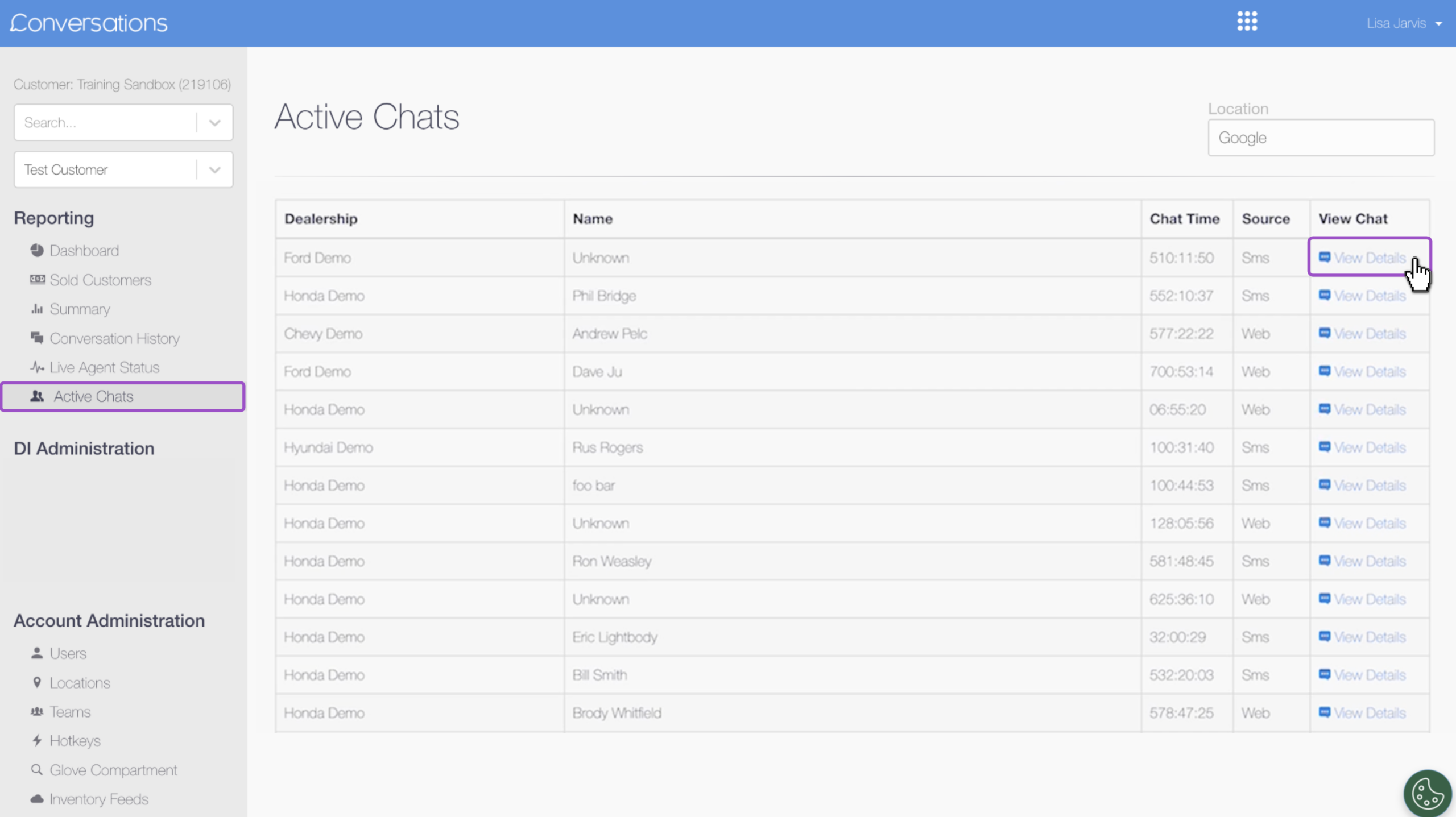Open the Users administration page
This screenshot has width=1456, height=817.
[68, 653]
